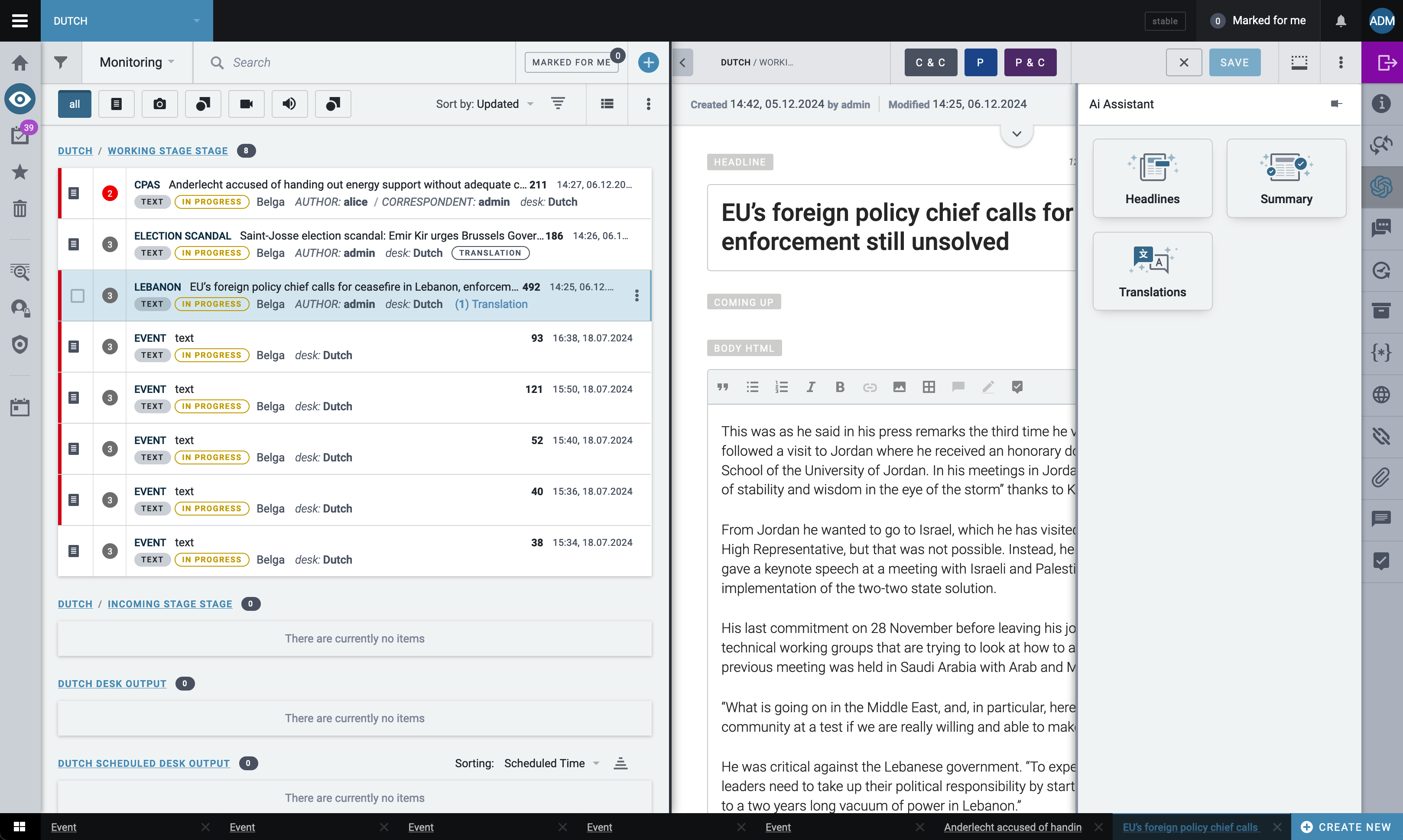Open Monitoring eye icon in sidebar
The width and height of the screenshot is (1403, 840).
pyautogui.click(x=20, y=100)
